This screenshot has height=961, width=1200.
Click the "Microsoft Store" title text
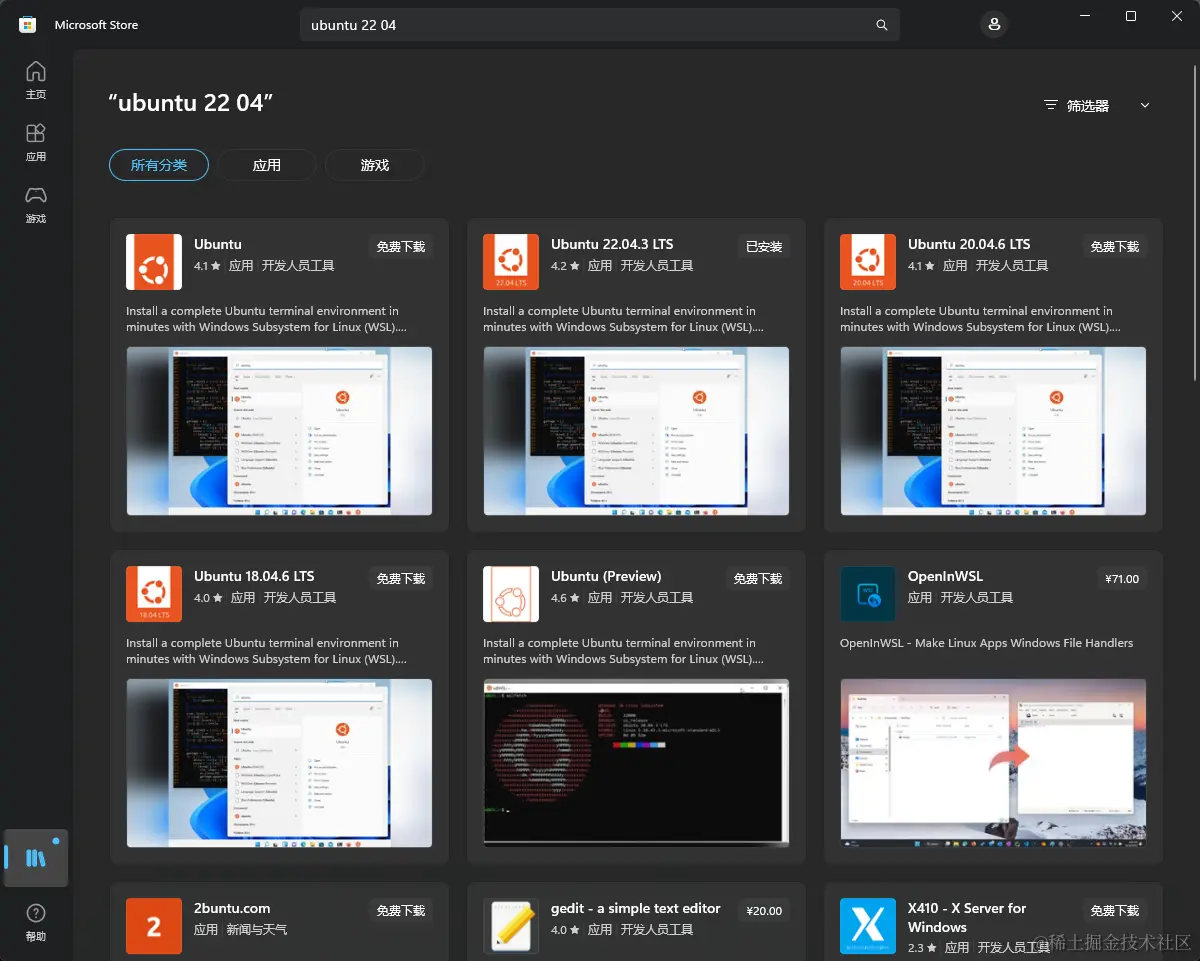click(96, 25)
